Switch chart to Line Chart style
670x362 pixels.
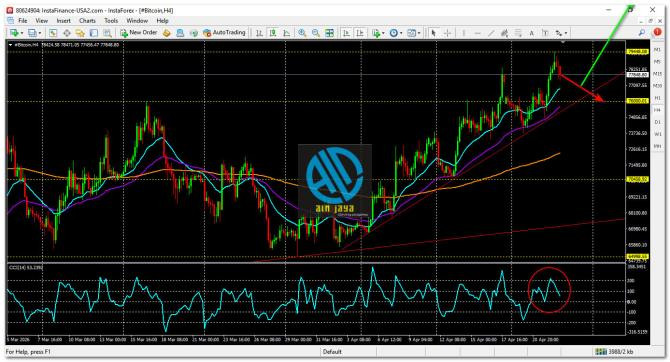[286, 32]
